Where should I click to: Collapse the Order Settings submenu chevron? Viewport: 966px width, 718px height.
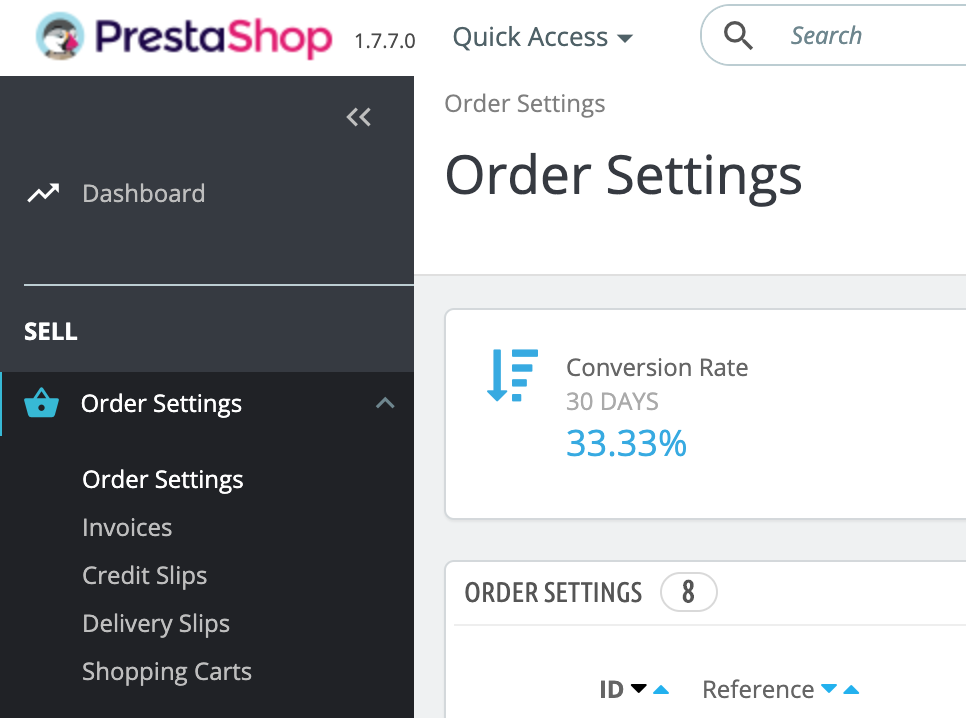(385, 403)
